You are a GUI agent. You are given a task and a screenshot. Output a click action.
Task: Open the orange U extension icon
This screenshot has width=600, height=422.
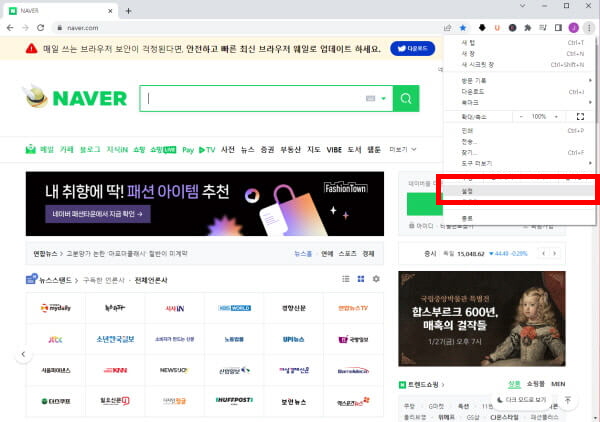click(497, 28)
